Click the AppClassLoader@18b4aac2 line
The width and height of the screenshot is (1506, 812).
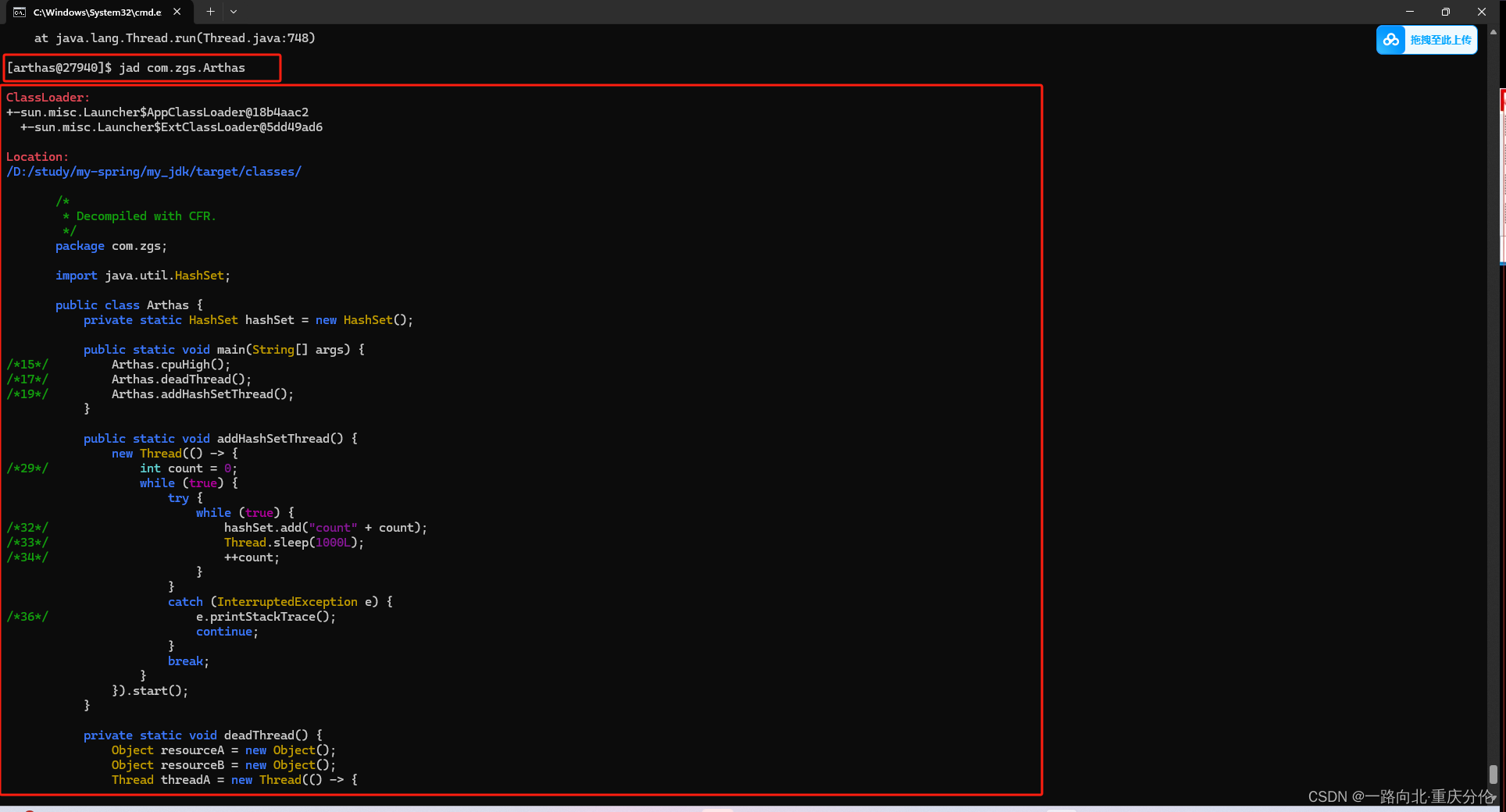157,112
